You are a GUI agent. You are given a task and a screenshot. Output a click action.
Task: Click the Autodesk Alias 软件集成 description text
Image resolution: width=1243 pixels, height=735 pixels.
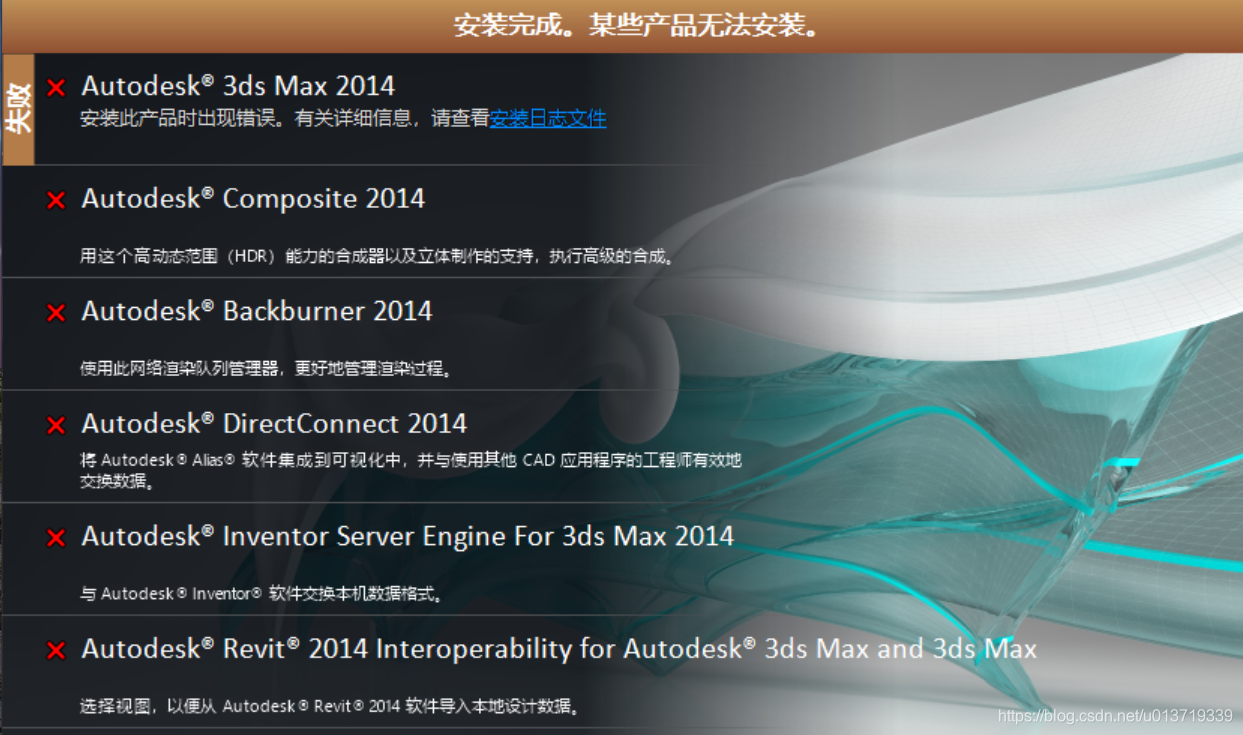point(411,470)
